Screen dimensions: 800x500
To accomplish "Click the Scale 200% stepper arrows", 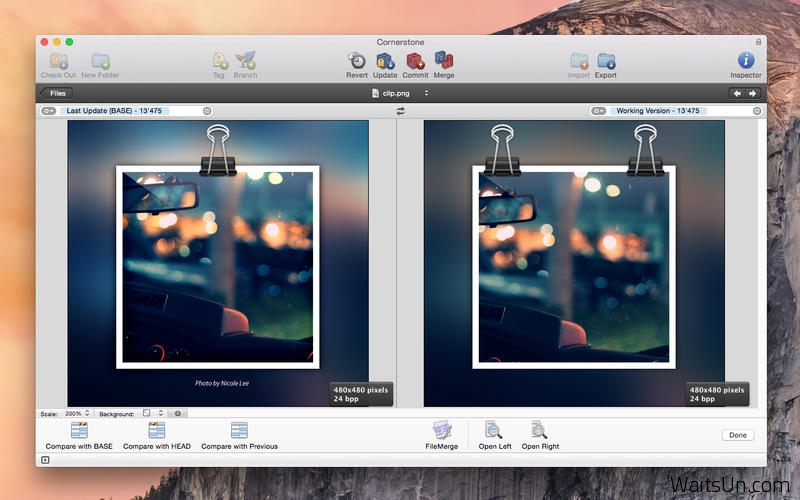I will click(x=87, y=413).
